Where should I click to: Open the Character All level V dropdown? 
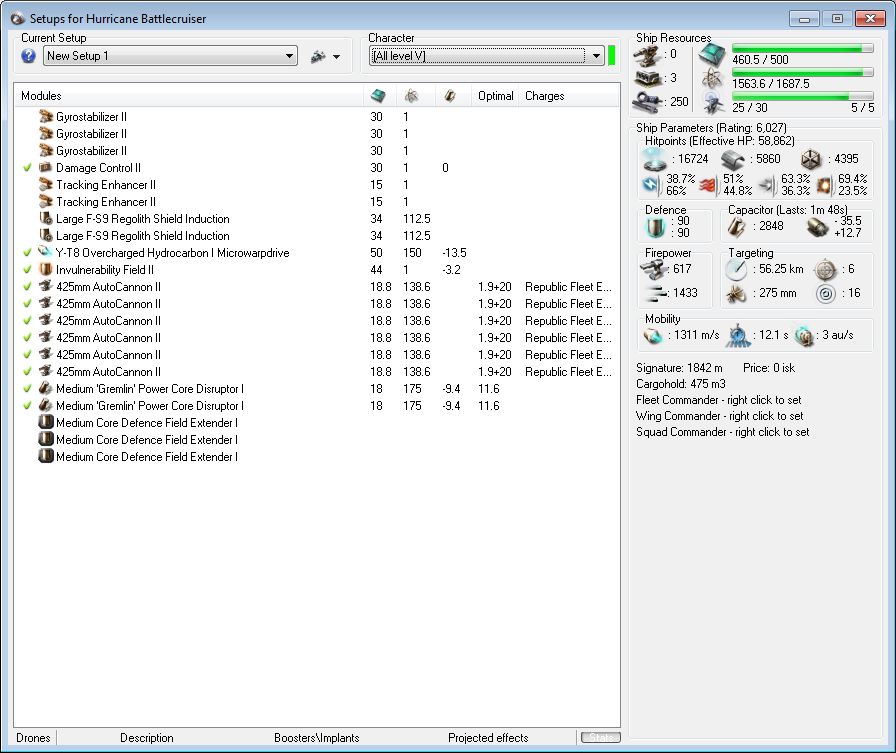click(x=486, y=55)
